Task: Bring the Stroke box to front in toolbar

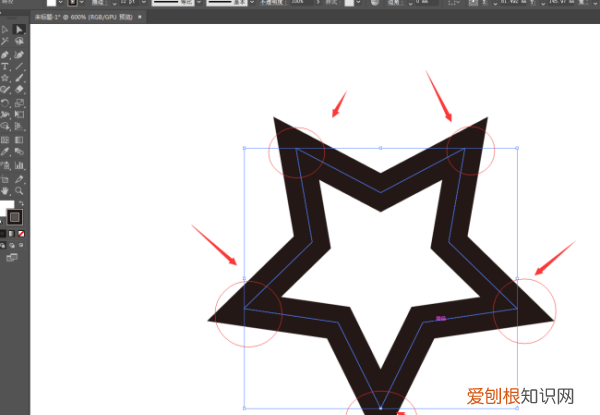Action: [15, 217]
